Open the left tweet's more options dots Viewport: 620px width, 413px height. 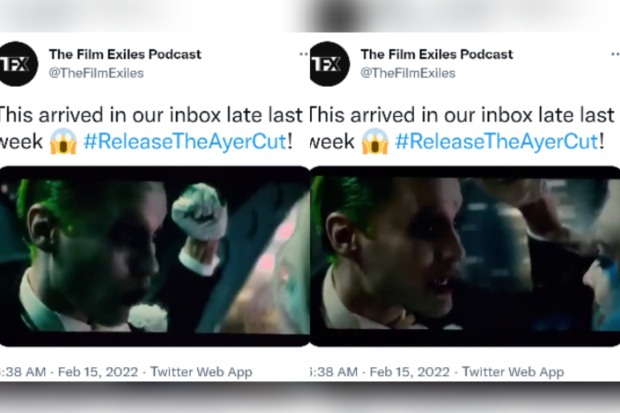pyautogui.click(x=304, y=54)
